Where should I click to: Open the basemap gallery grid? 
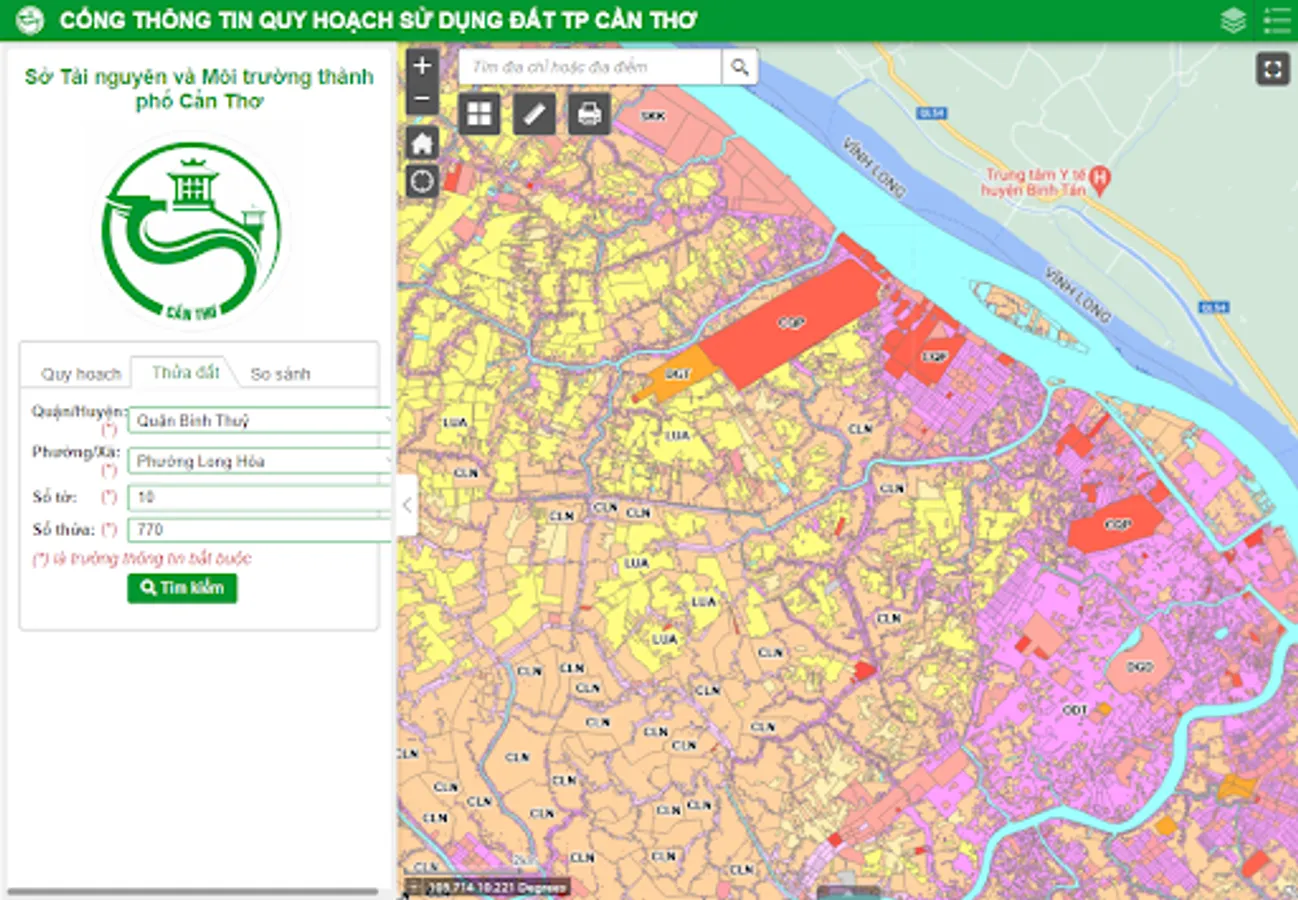479,114
